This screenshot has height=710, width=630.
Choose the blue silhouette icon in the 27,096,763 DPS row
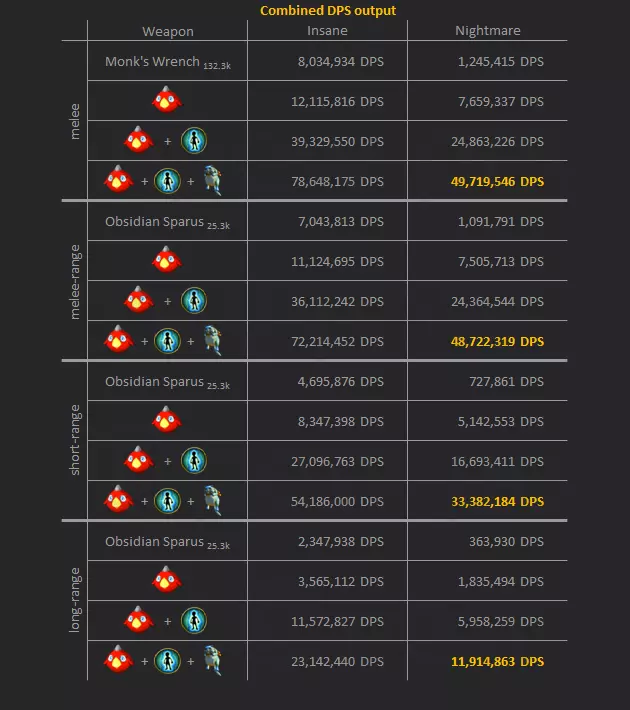(194, 461)
